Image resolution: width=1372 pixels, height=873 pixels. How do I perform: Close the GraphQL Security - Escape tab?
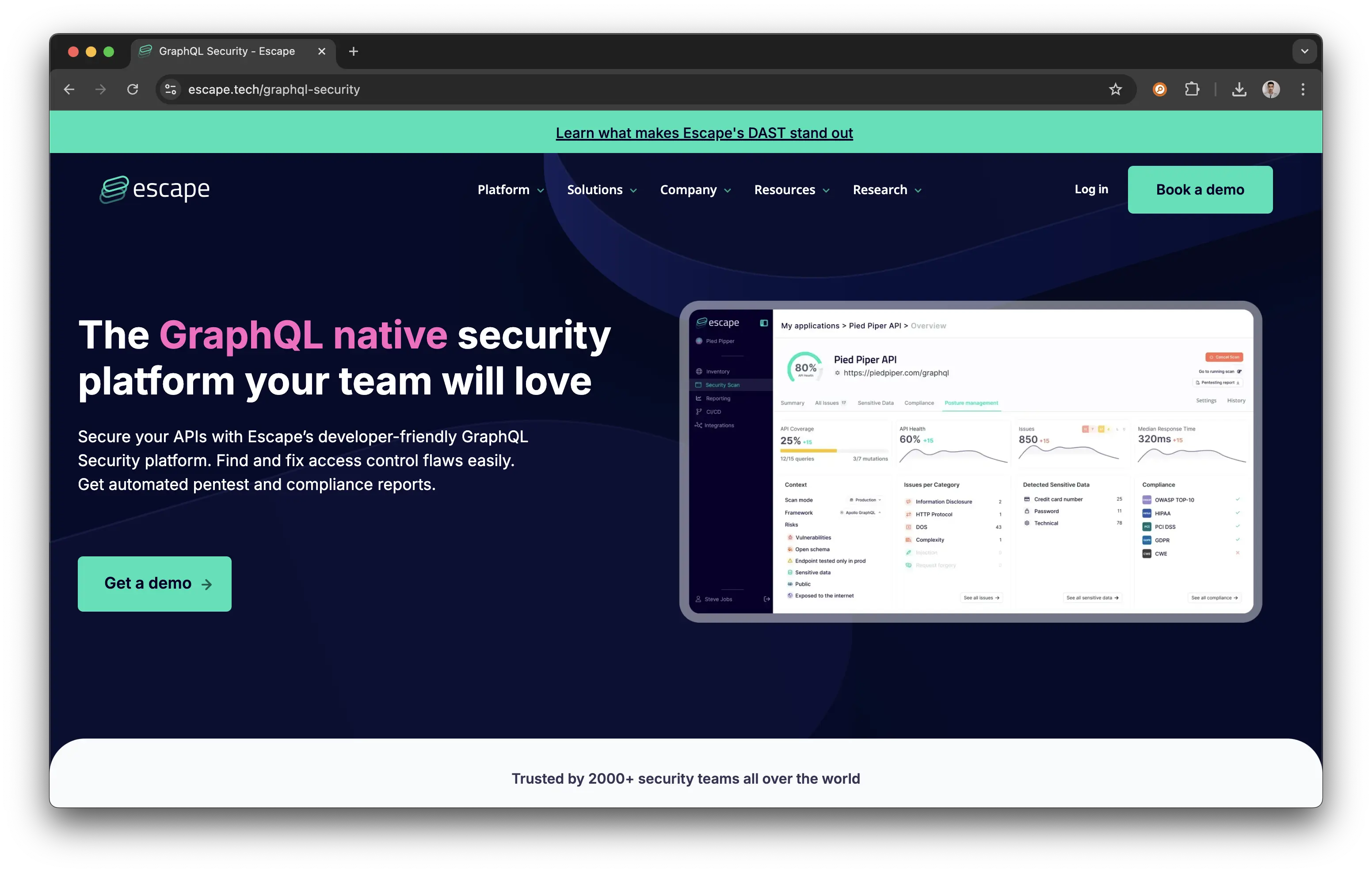321,51
